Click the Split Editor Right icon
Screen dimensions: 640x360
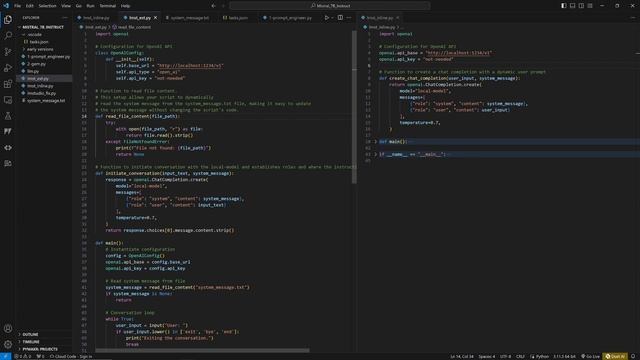pos(340,18)
